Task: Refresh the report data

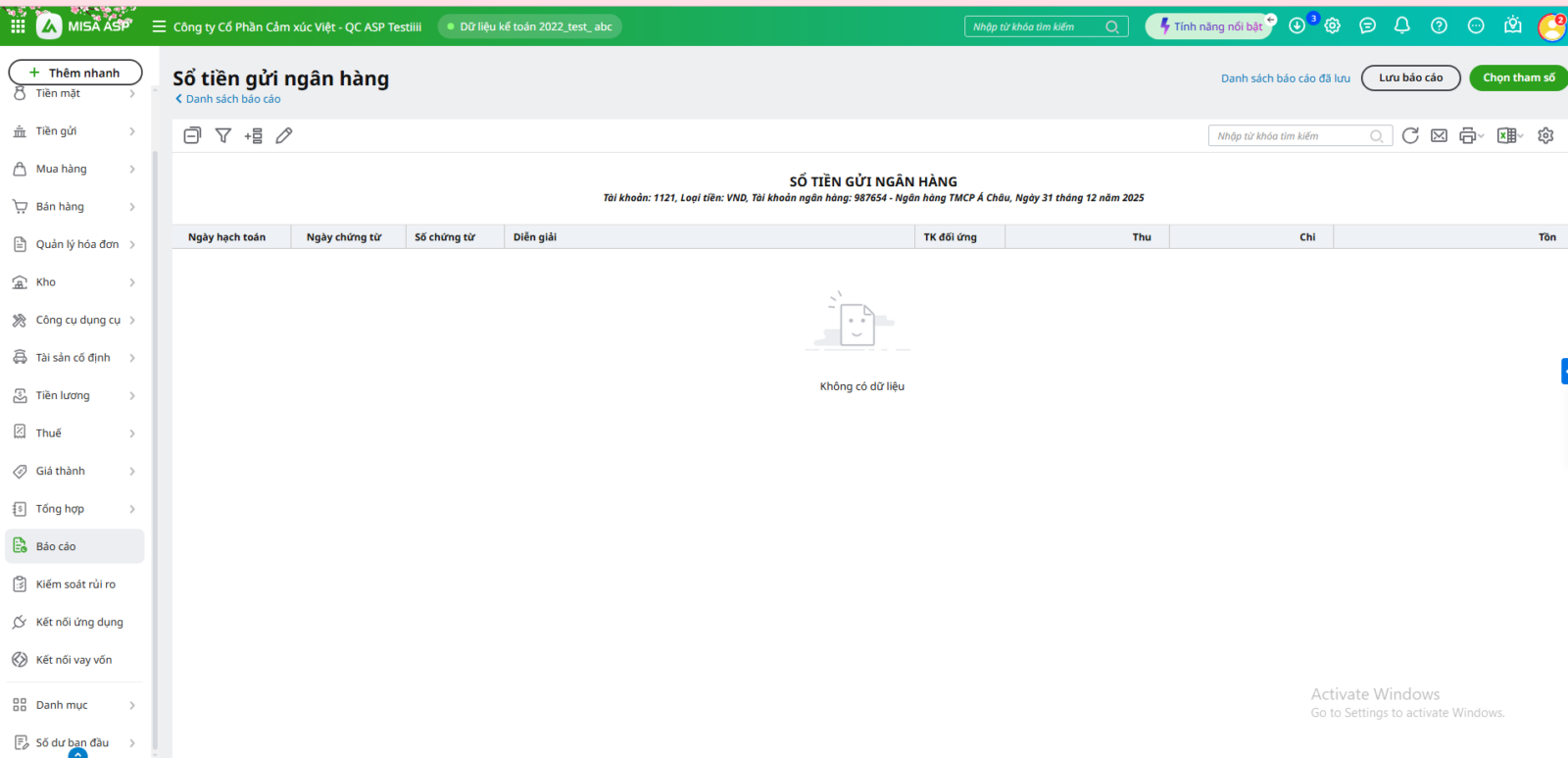Action: pos(1410,136)
